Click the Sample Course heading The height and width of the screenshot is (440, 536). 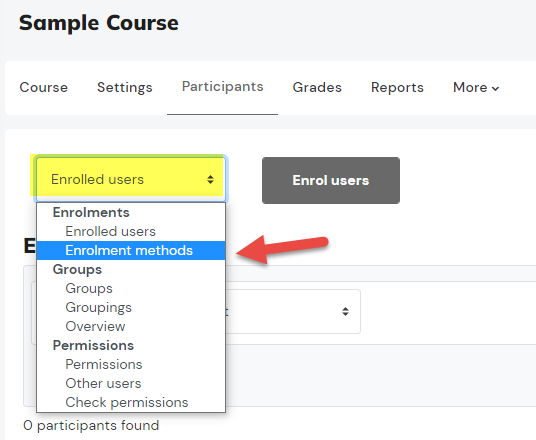click(x=99, y=23)
